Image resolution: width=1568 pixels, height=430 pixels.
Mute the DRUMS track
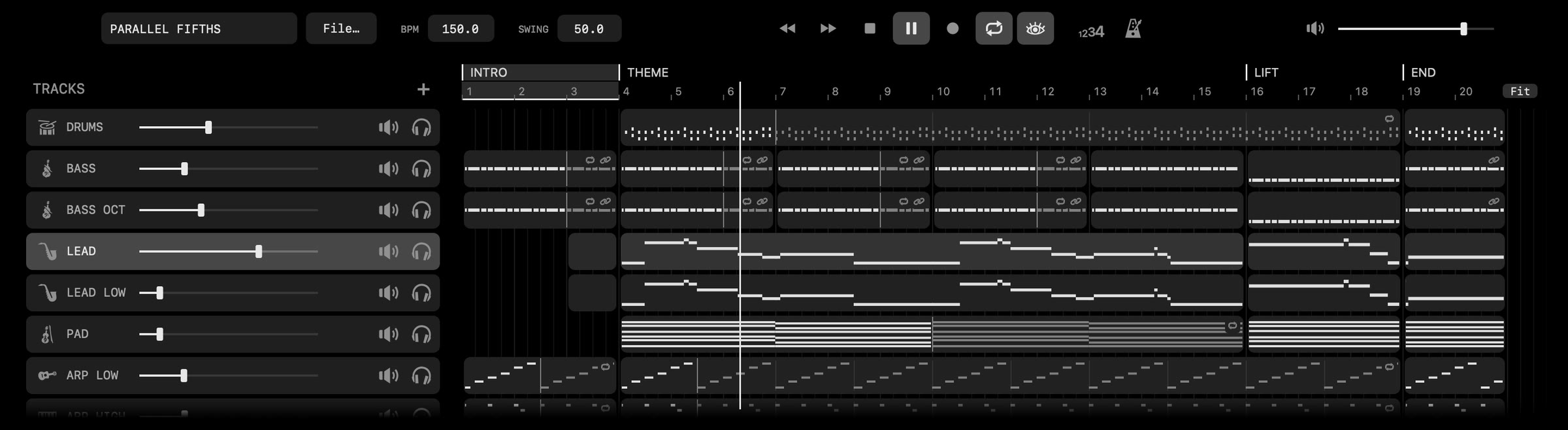tap(388, 127)
